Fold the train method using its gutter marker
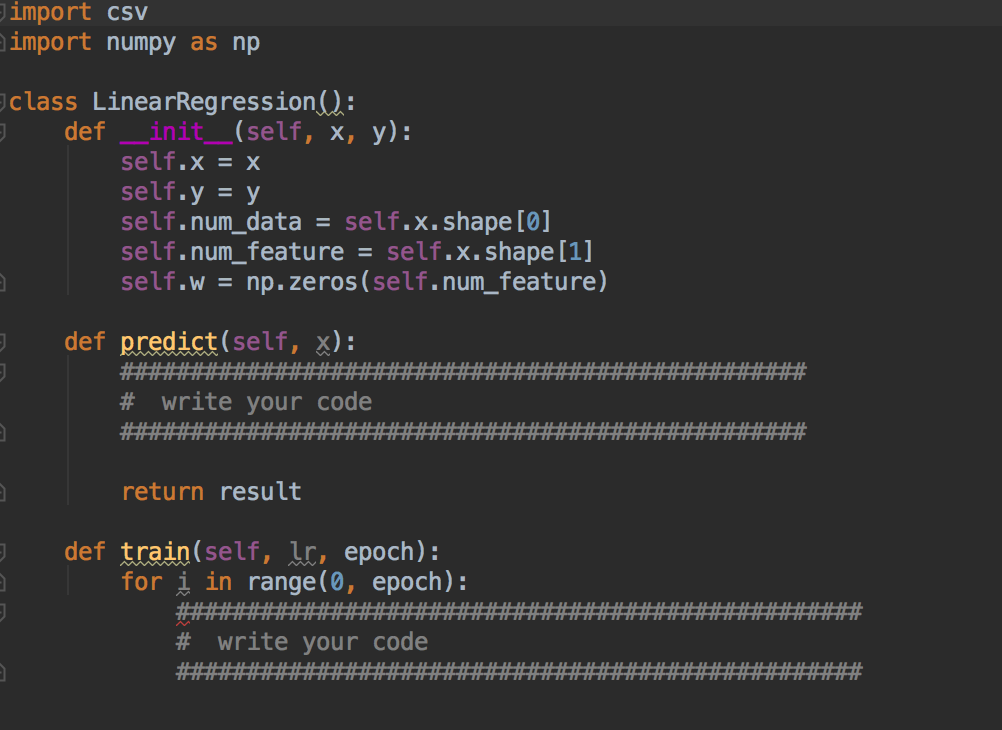This screenshot has width=1002, height=730. click(x=3, y=552)
